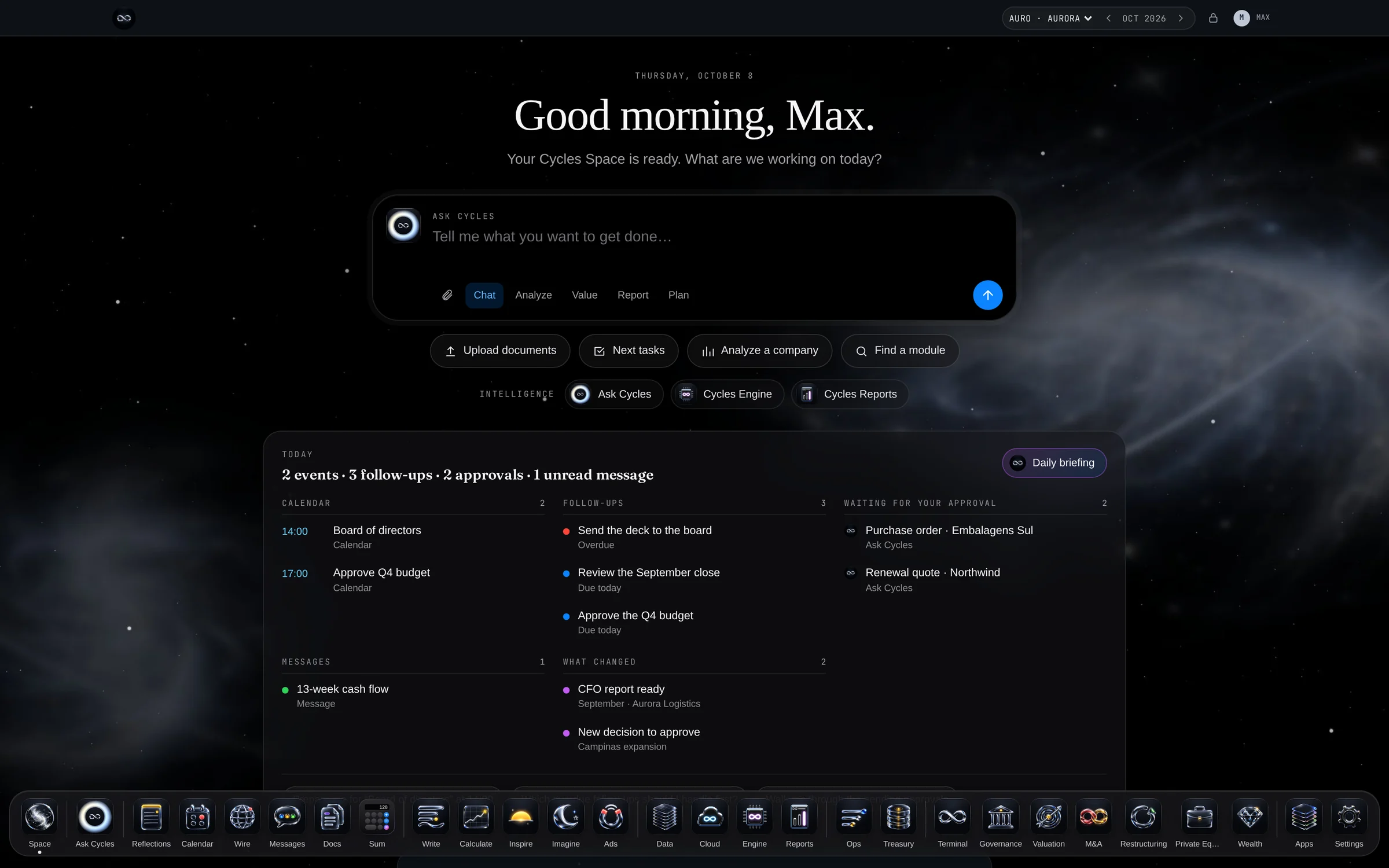Switch to Plan mode

click(678, 295)
